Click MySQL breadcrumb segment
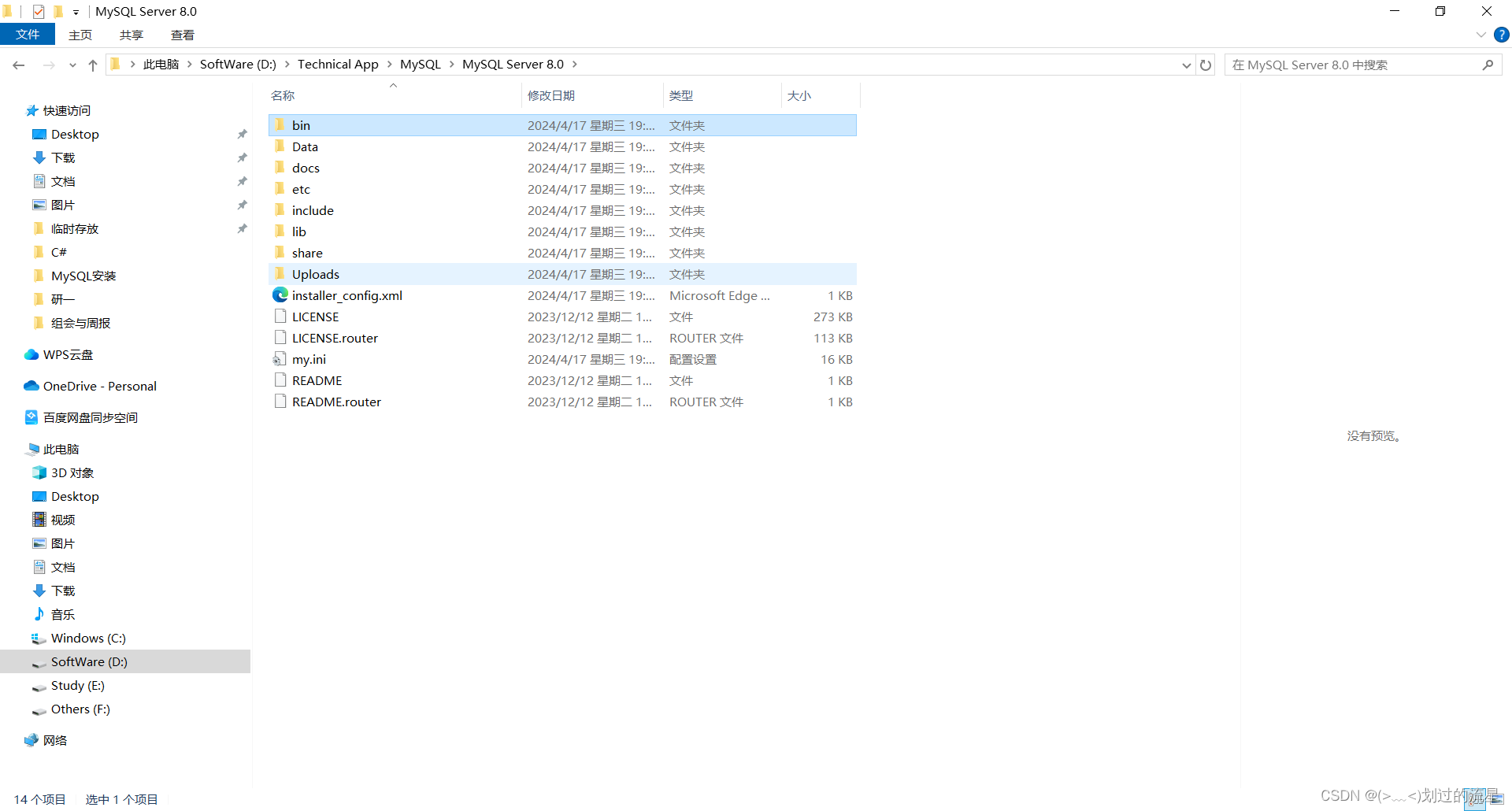This screenshot has width=1512, height=811. click(421, 65)
